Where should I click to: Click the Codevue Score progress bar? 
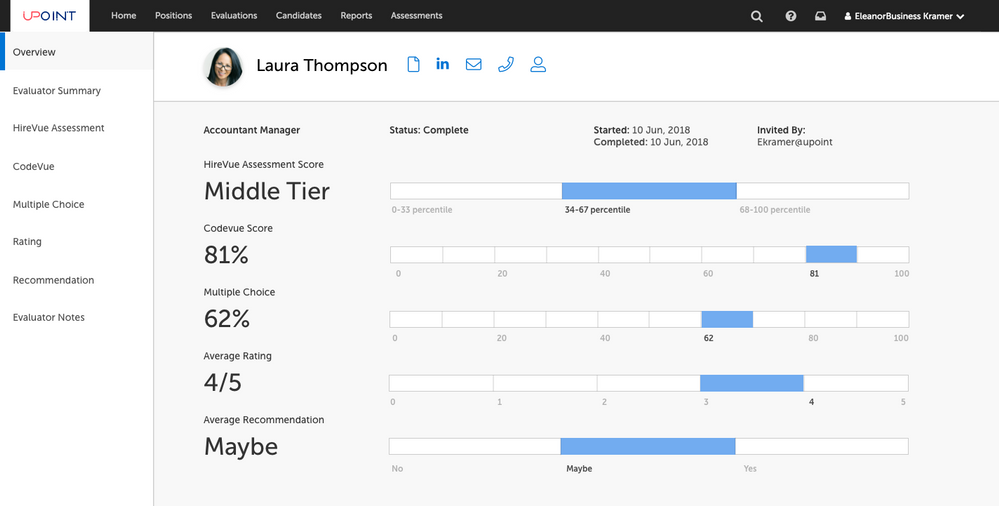[x=649, y=255]
